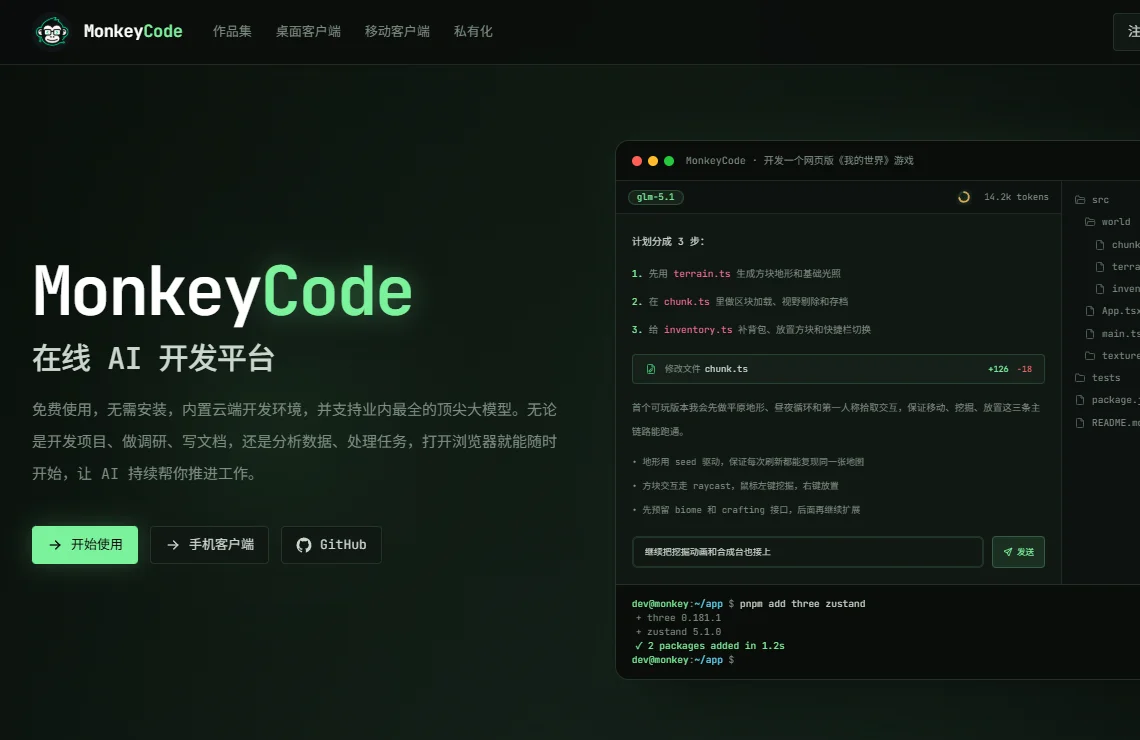1140x740 pixels.
Task: Click the MonkeyCode monkey logo icon
Action: [52, 31]
